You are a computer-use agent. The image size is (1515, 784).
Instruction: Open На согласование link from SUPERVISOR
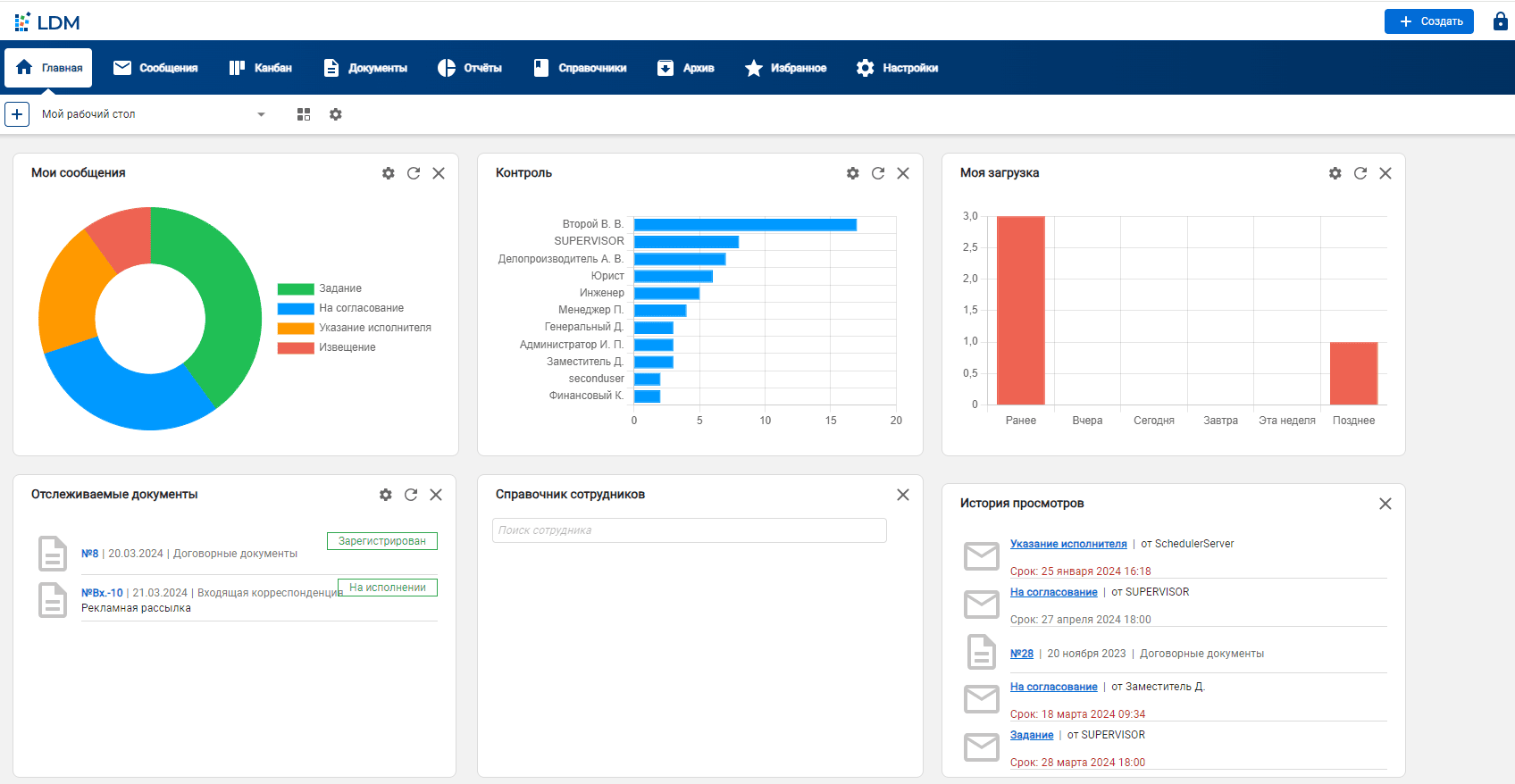click(1054, 592)
